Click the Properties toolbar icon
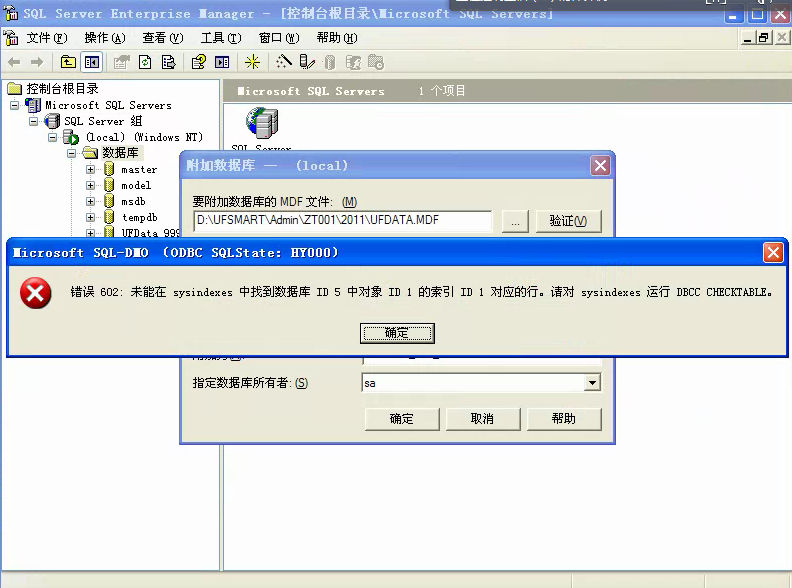The image size is (792, 588). pyautogui.click(x=122, y=62)
